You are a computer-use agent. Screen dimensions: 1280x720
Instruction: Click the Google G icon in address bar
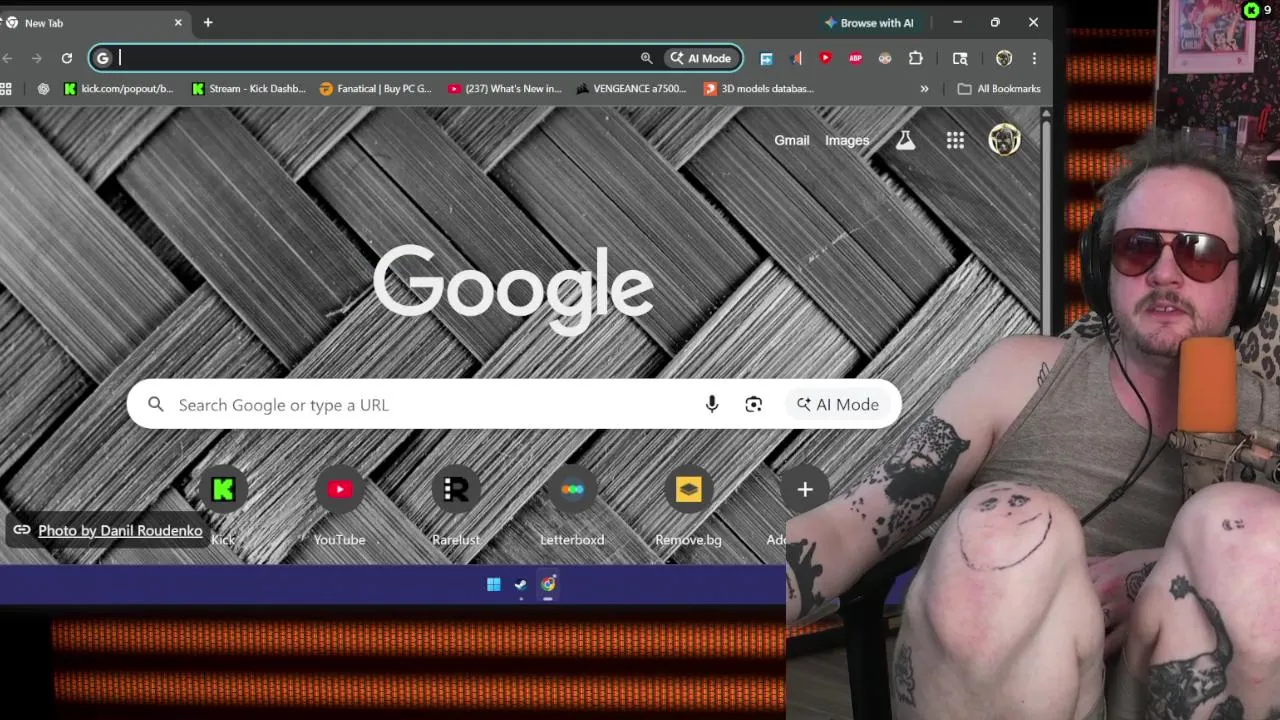(102, 58)
